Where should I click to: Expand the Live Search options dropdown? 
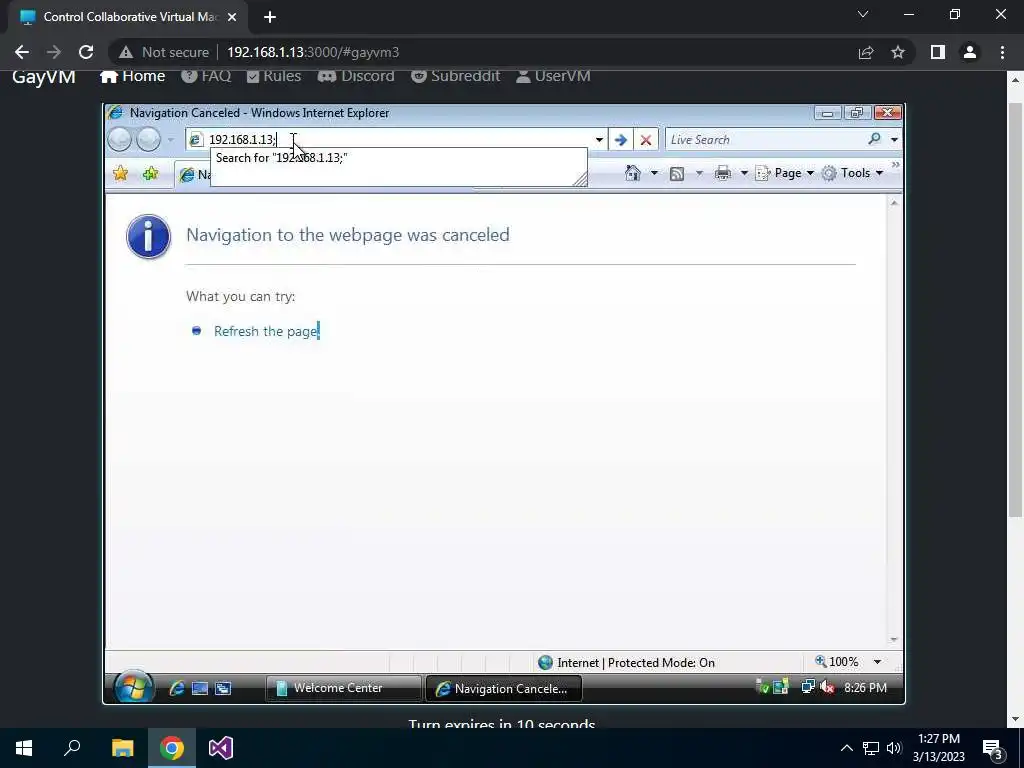point(894,139)
